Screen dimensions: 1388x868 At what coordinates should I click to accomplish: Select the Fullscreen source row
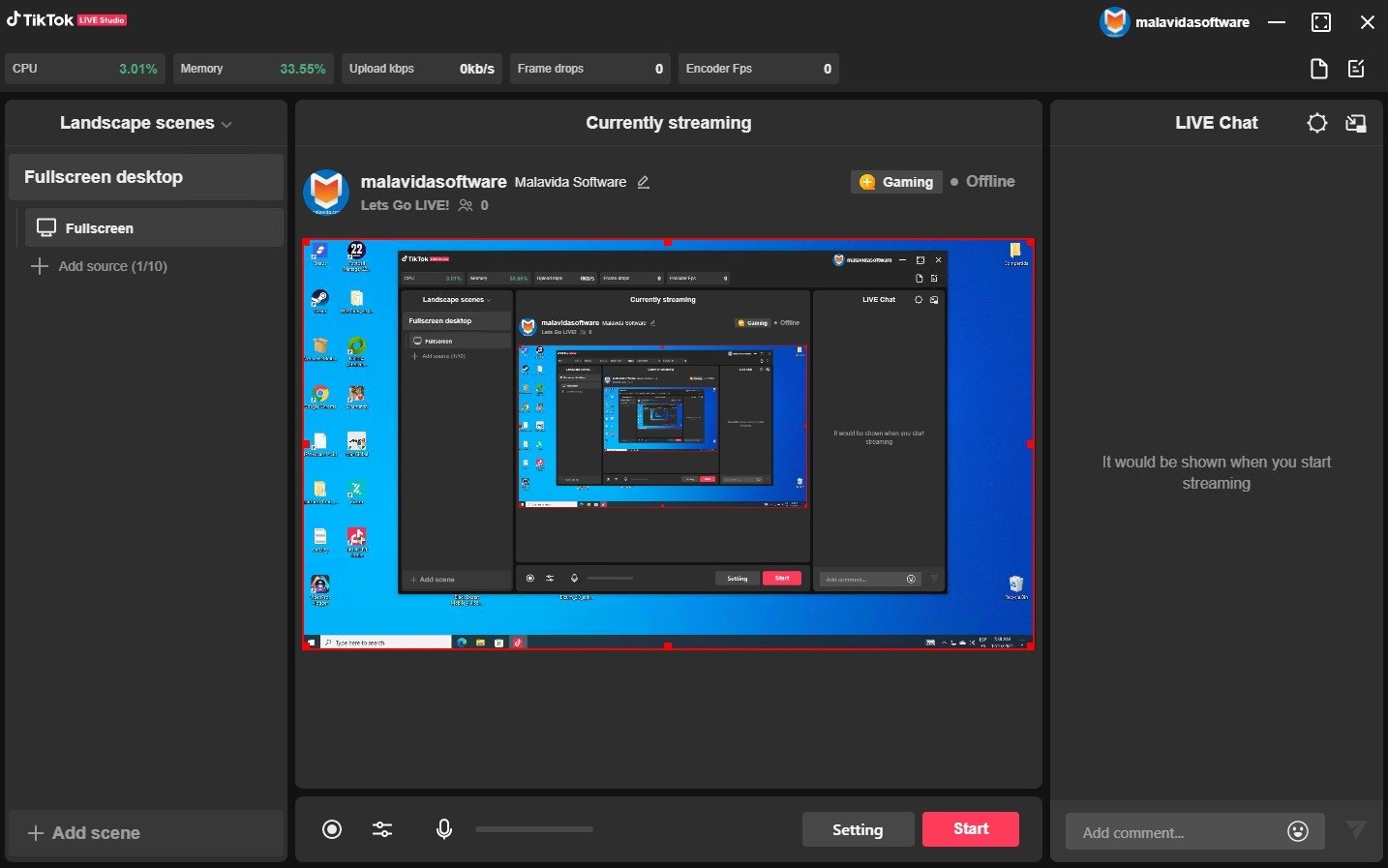coord(154,227)
